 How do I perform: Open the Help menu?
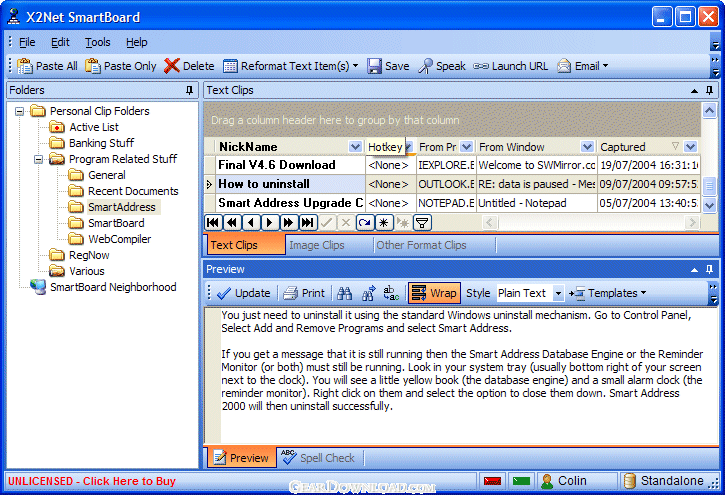[136, 42]
